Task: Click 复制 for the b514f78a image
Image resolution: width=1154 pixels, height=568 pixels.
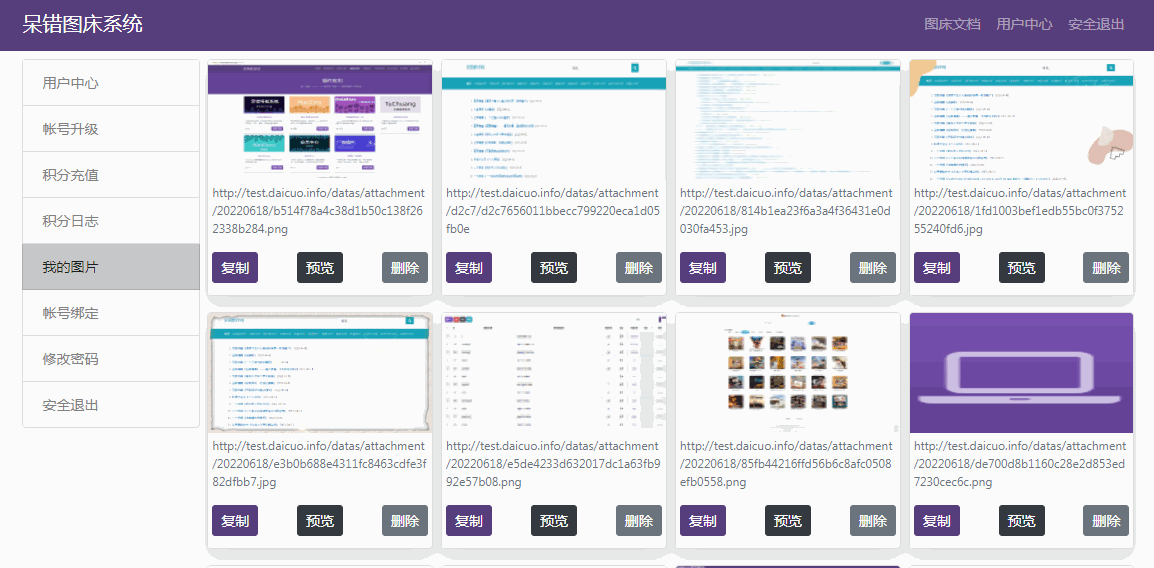Action: coord(235,268)
